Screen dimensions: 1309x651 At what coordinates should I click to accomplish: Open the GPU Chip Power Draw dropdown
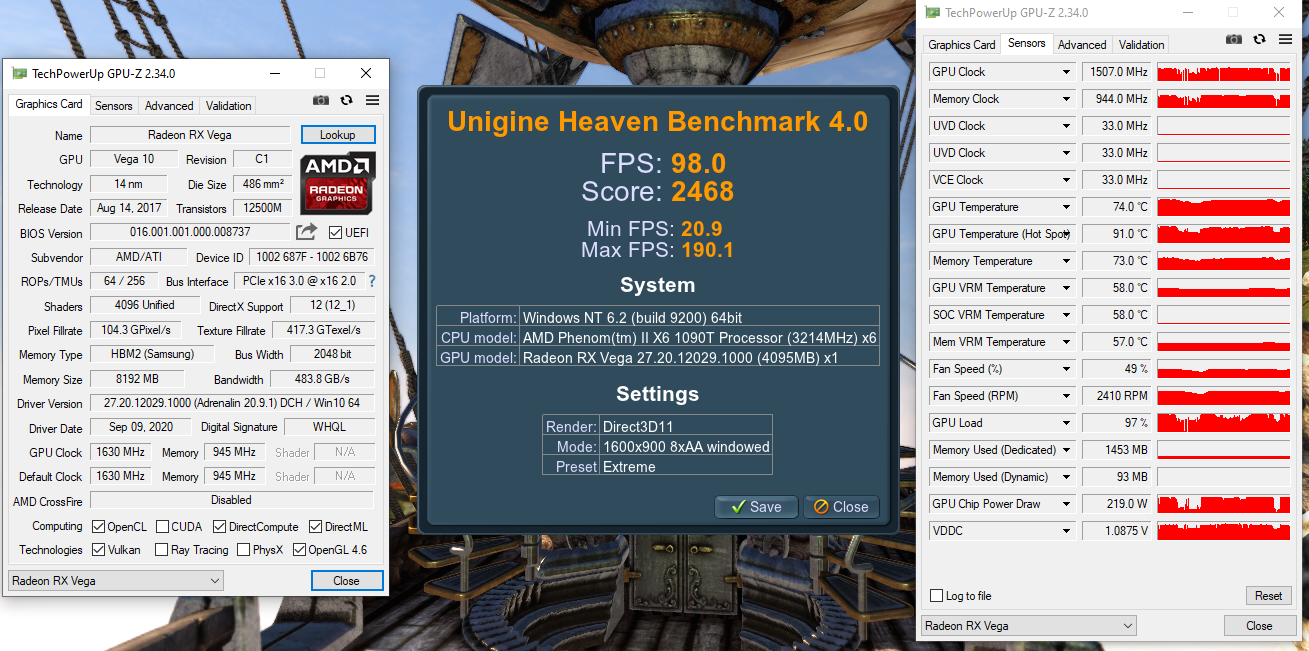[x=1067, y=504]
